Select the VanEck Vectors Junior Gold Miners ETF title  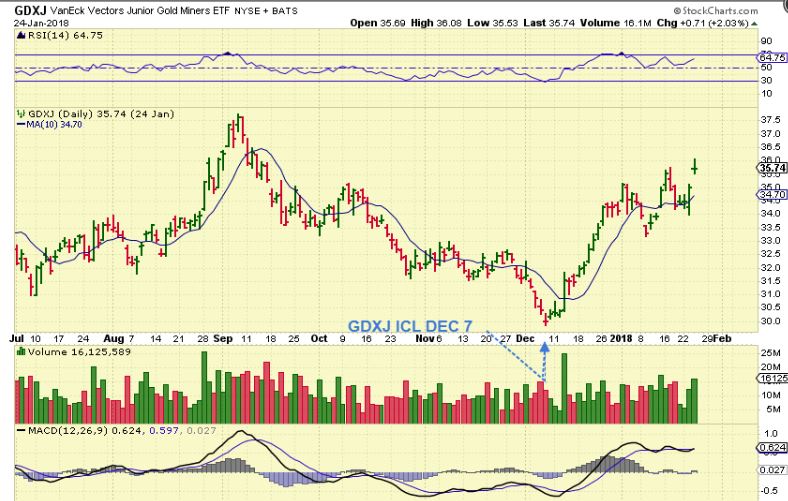(140, 11)
